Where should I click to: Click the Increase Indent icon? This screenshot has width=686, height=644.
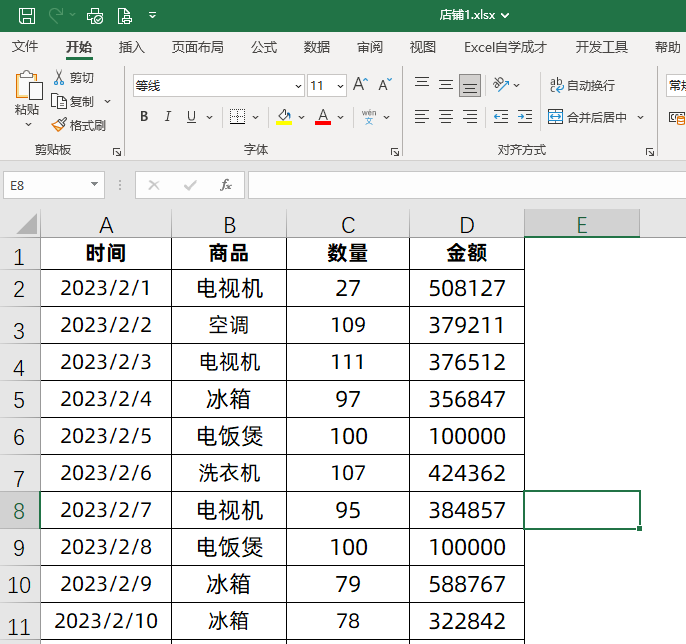point(525,117)
